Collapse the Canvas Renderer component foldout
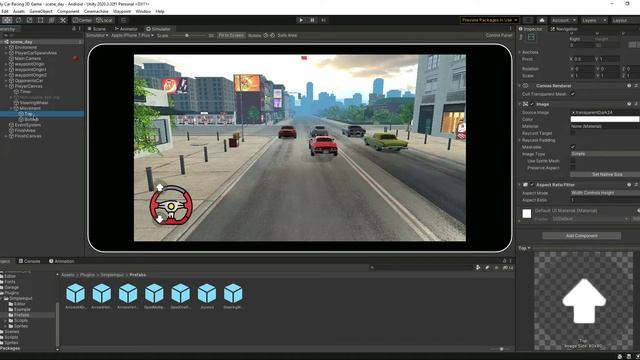This screenshot has height=360, width=640. coord(520,86)
